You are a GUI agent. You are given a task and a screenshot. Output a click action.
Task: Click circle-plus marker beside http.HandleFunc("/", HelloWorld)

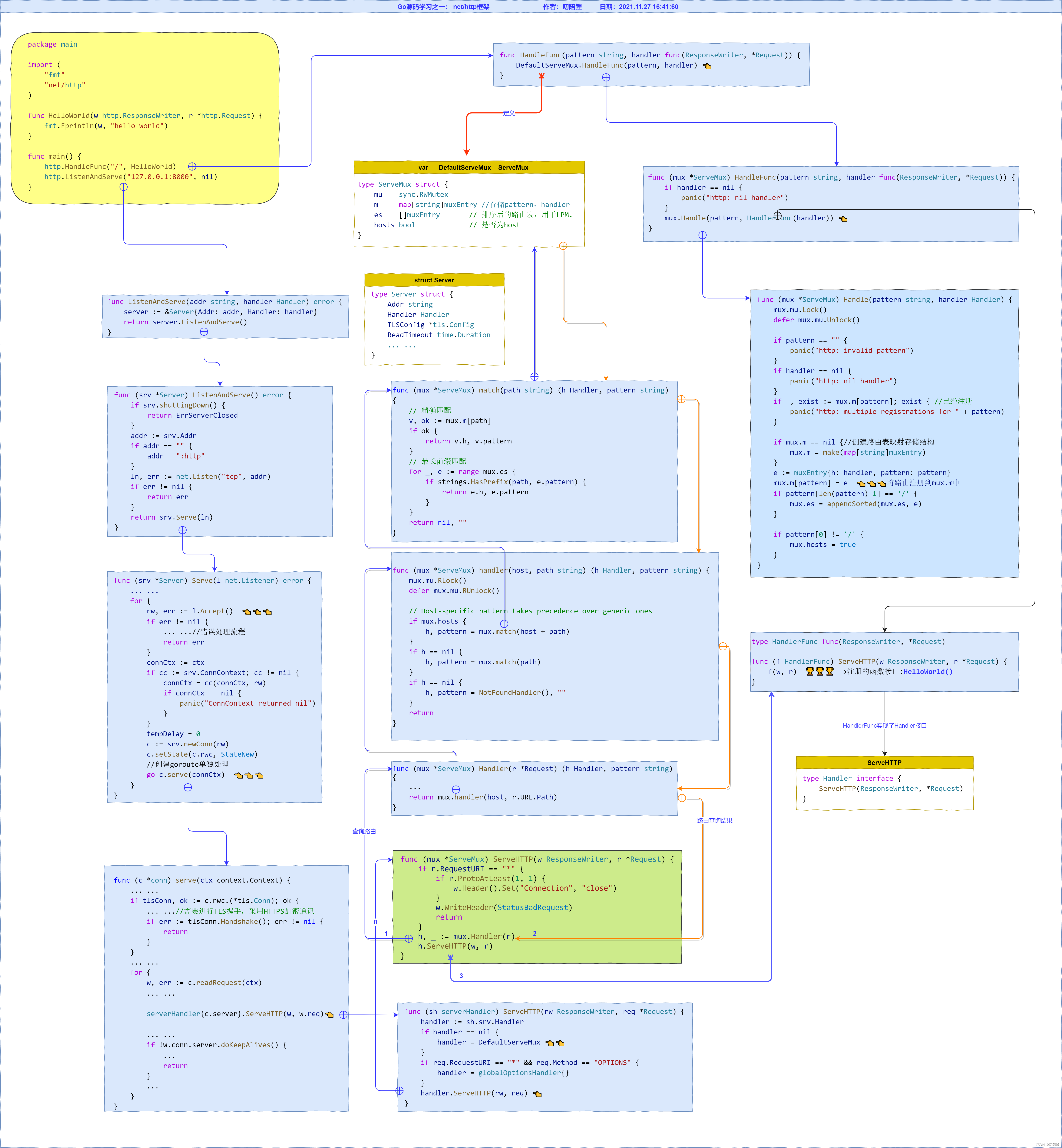192,167
